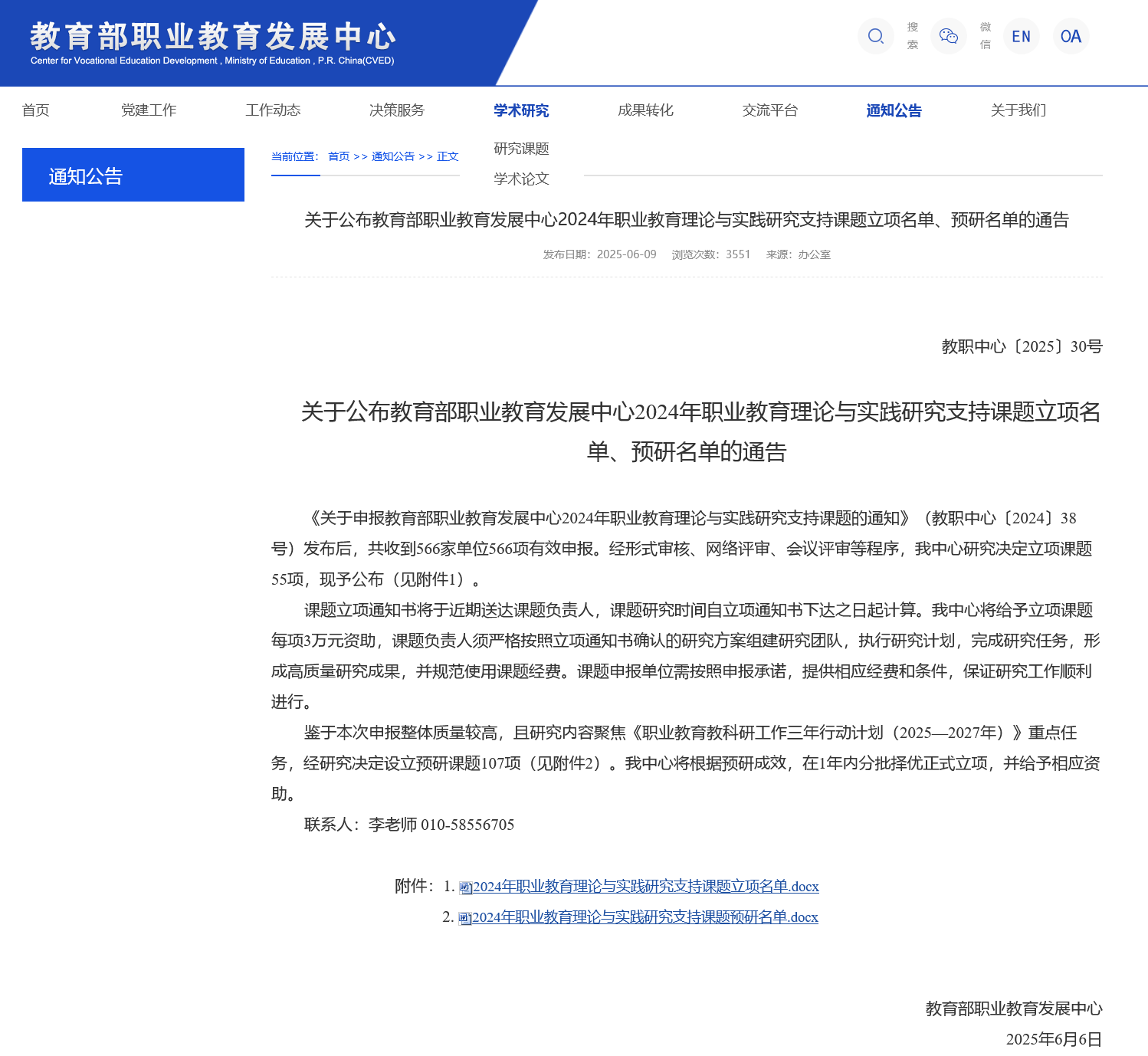Click the search magnifier icon
This screenshot has height=1056, width=1148.
click(875, 36)
